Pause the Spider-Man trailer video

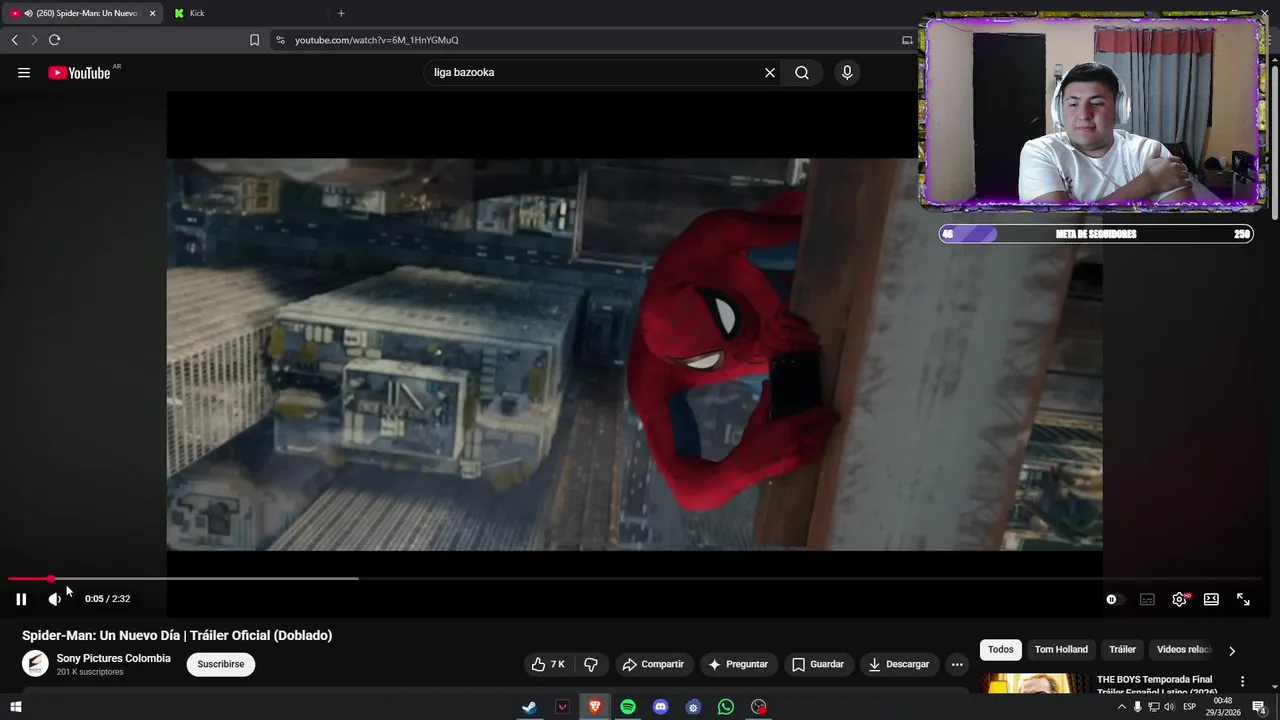pos(21,599)
